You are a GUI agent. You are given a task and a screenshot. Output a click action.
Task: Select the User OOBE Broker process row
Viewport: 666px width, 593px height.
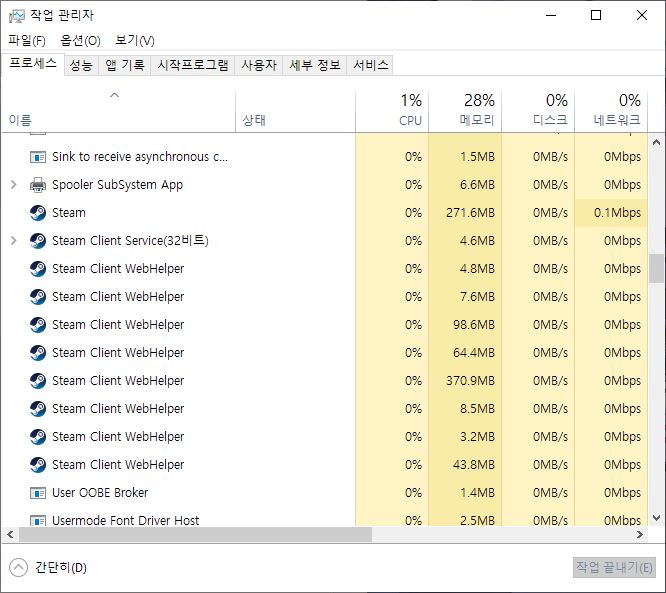[x=325, y=493]
